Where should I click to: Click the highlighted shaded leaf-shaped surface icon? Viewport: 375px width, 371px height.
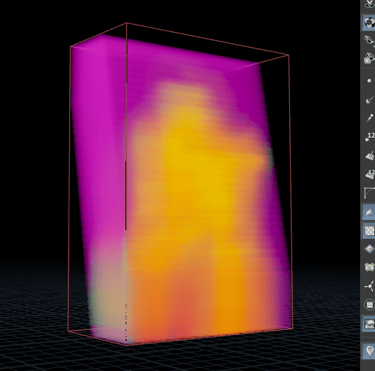point(369,212)
